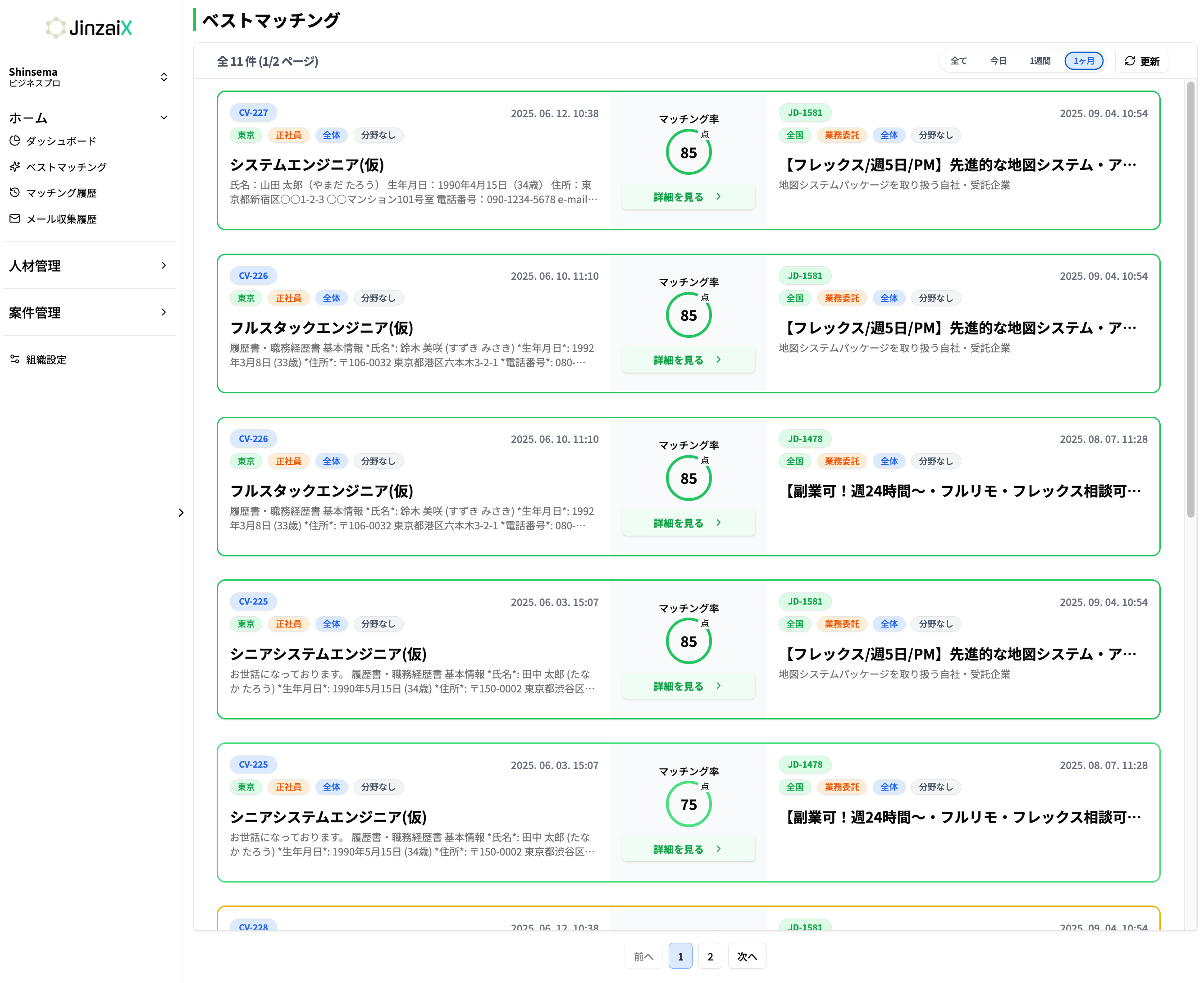1204x983 pixels.
Task: Open メール収集履歴 in the sidebar
Action: pos(61,219)
